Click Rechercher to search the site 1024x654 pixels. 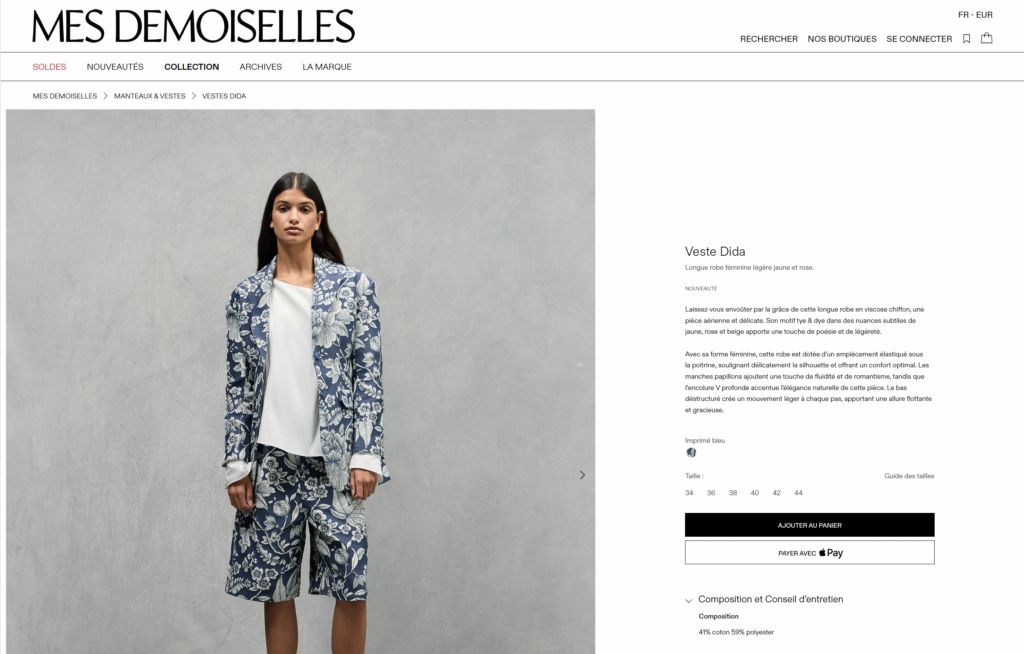769,39
